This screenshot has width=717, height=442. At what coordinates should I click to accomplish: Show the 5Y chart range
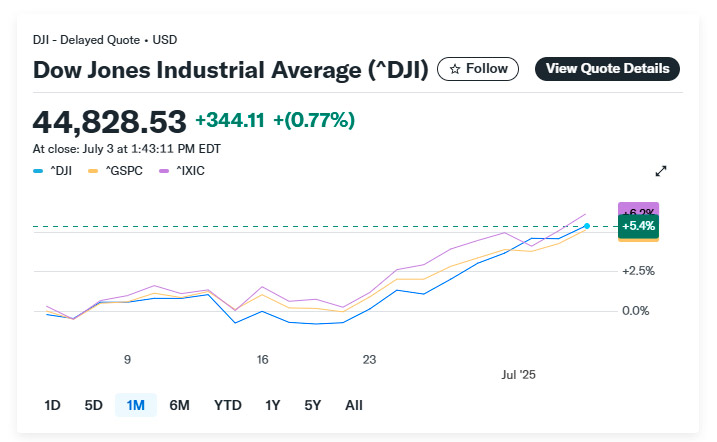pyautogui.click(x=312, y=405)
